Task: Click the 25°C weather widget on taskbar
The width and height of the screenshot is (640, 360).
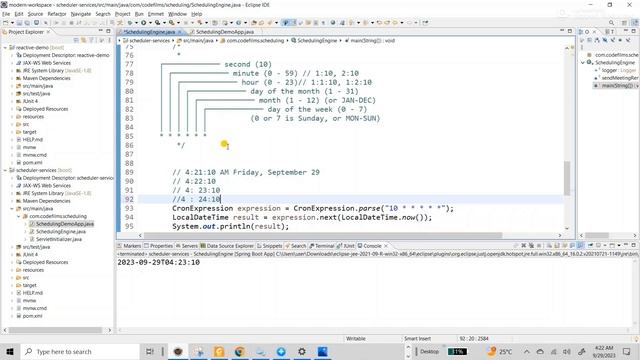Action: coord(500,351)
